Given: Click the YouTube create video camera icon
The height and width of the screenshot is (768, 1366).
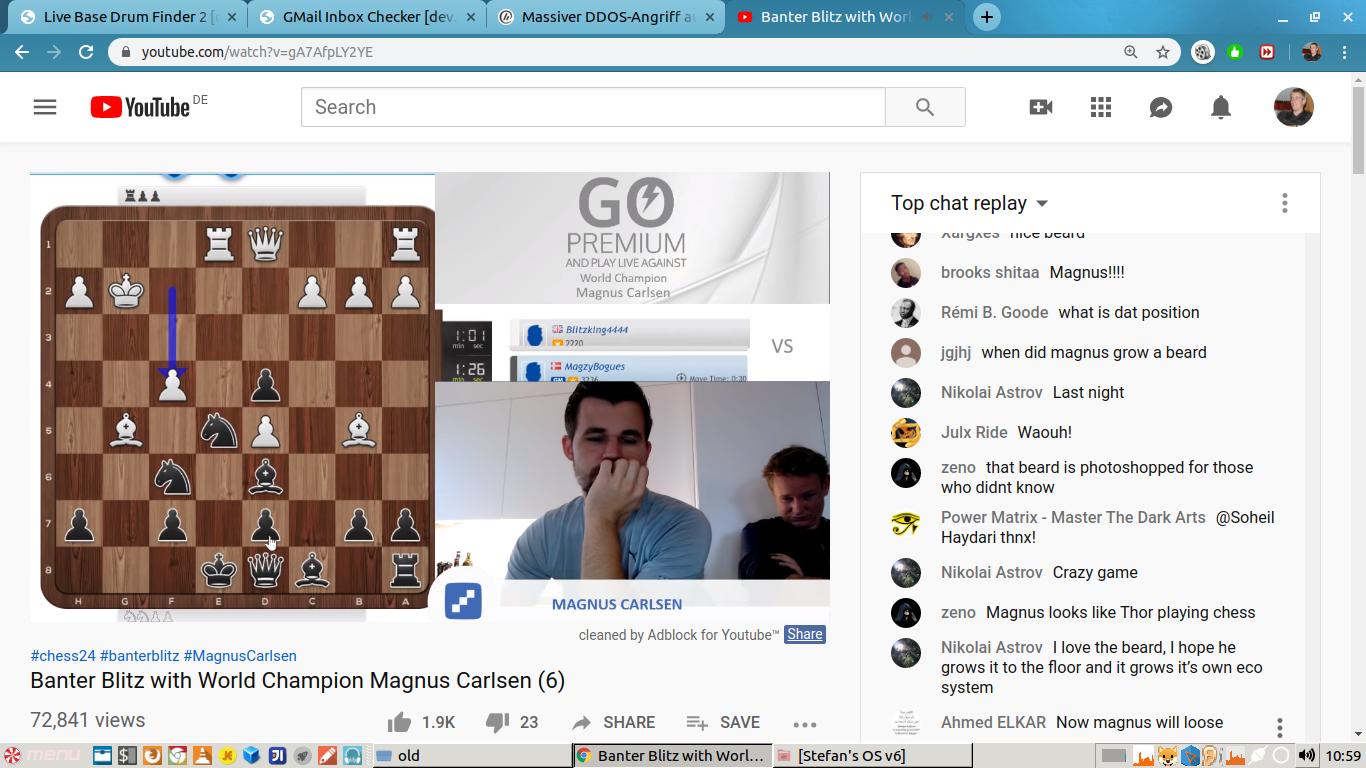Looking at the screenshot, I should tap(1041, 107).
